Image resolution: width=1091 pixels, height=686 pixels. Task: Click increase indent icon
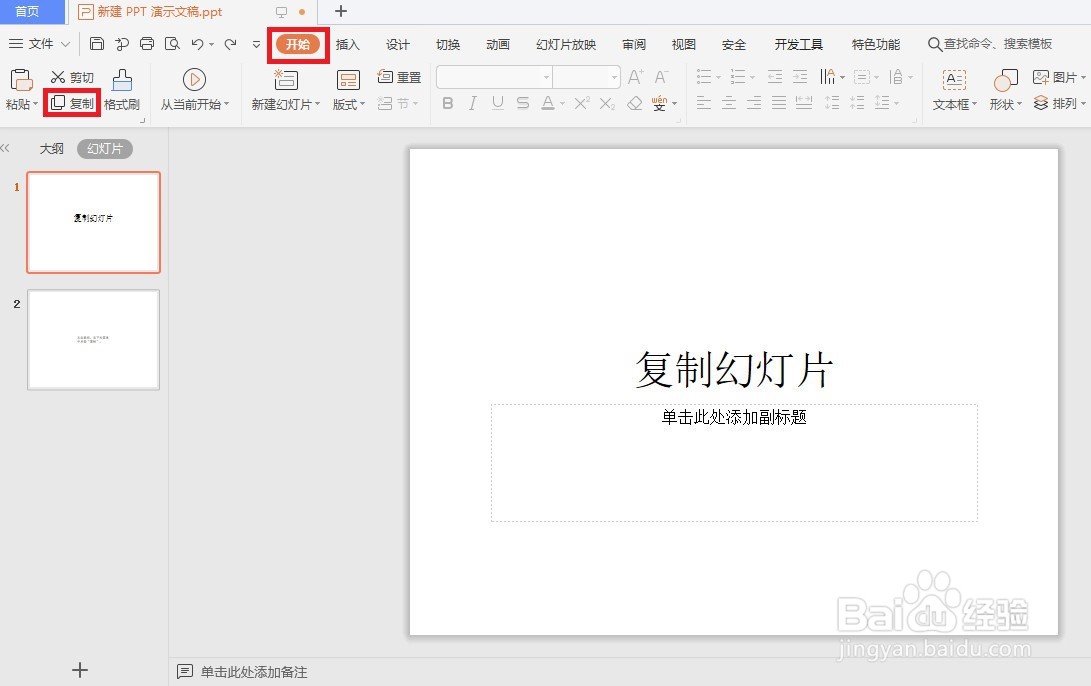click(x=800, y=77)
